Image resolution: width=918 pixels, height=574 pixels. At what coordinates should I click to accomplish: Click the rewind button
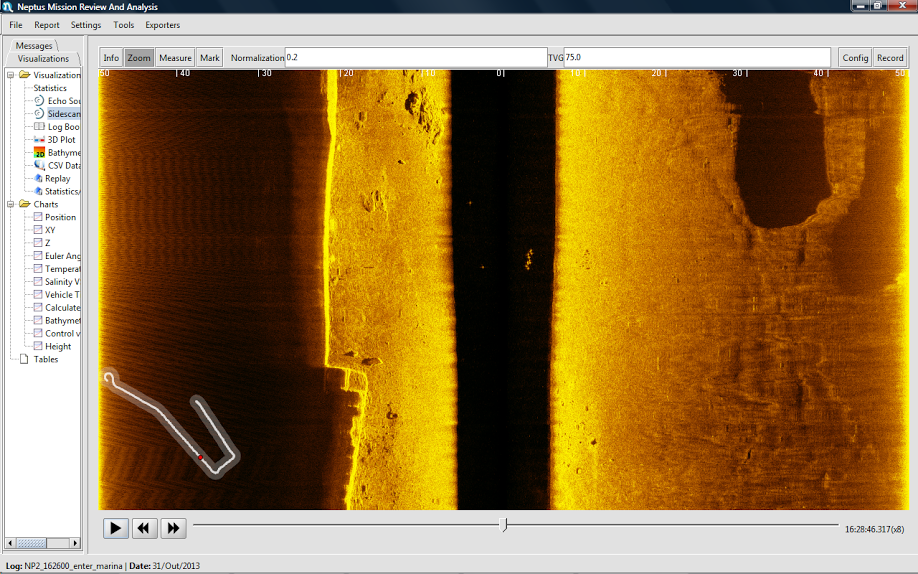[143, 528]
